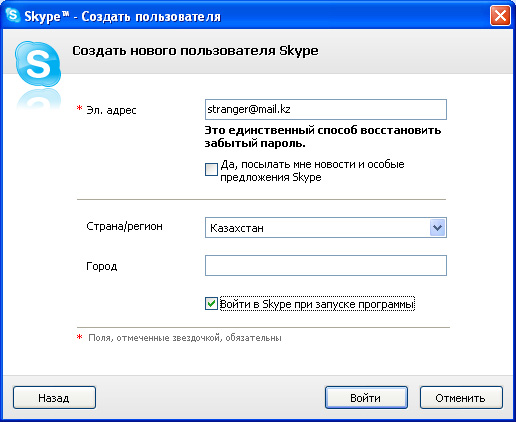This screenshot has height=422, width=516.
Task: Enable Skype news and offers checkbox
Action: click(x=211, y=169)
